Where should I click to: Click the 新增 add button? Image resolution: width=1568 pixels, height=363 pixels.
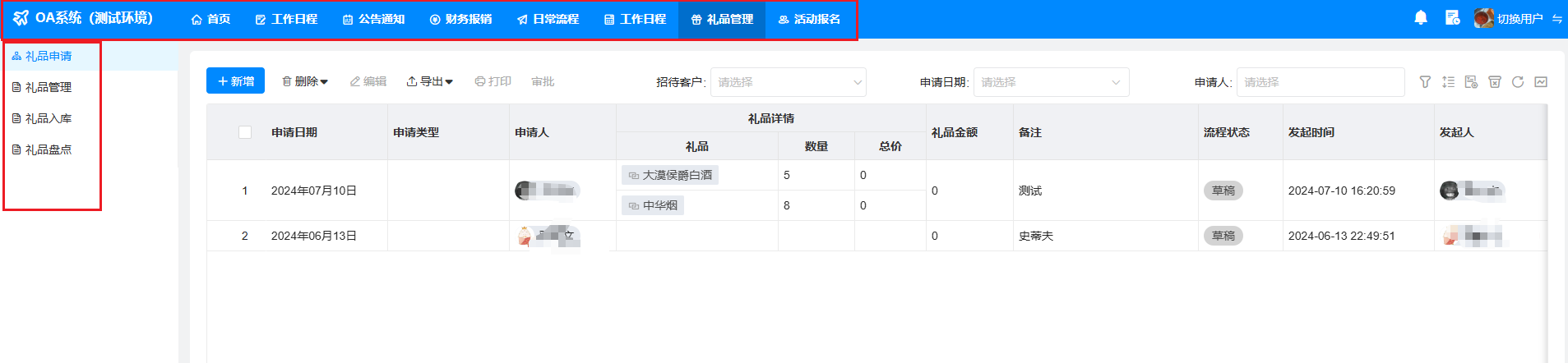tap(235, 81)
